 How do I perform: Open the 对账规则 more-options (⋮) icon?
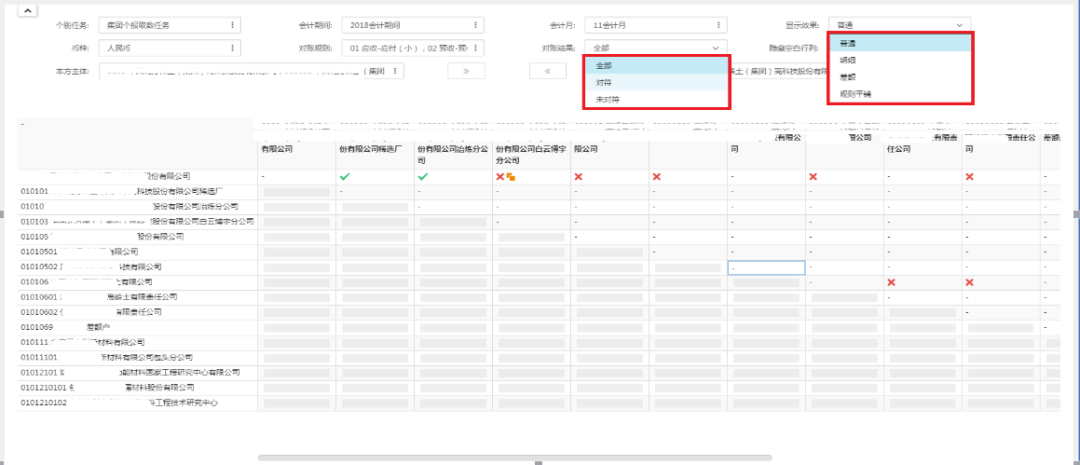coord(475,48)
